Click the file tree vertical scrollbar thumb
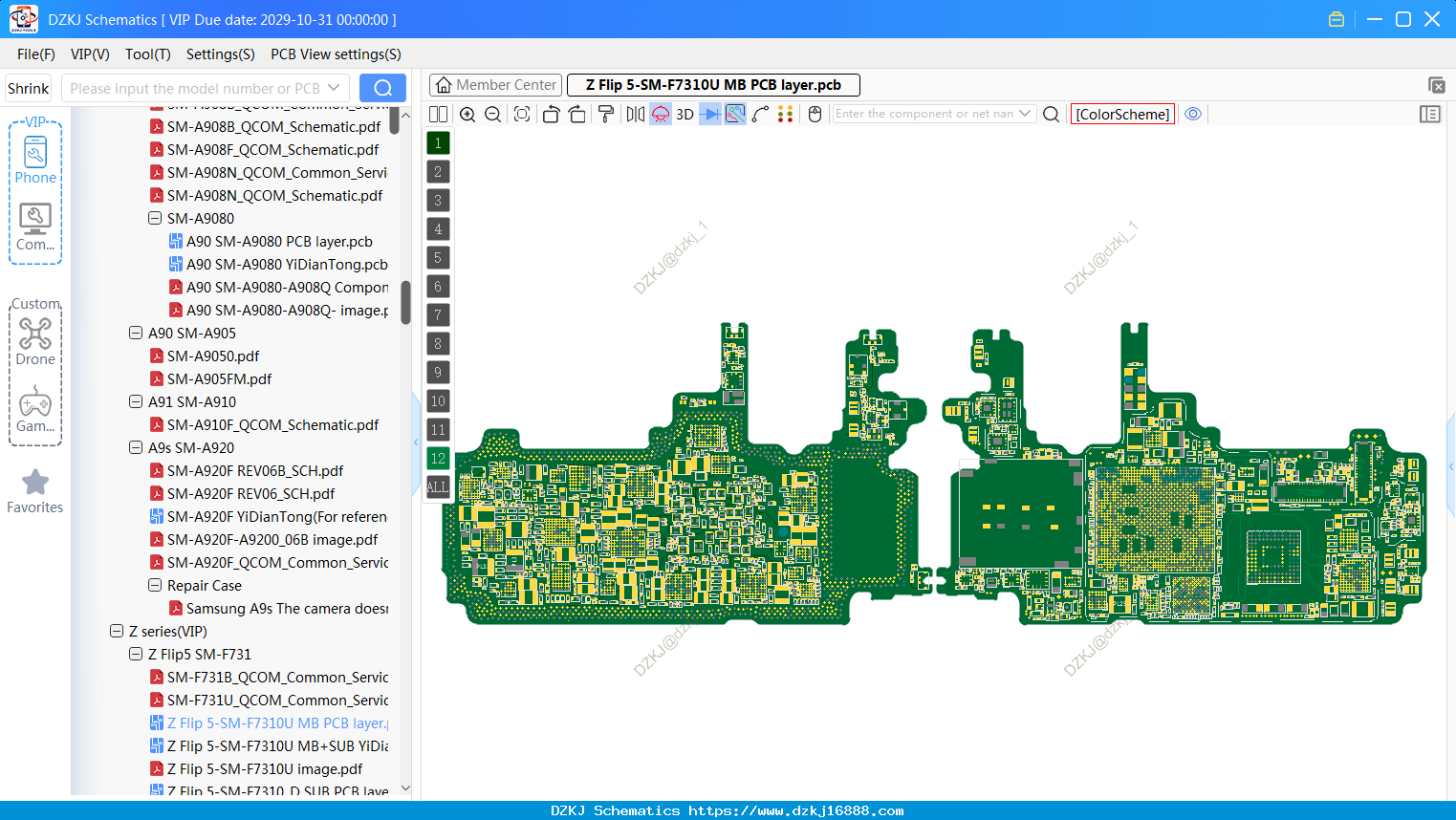This screenshot has width=1456, height=820. pyautogui.click(x=405, y=302)
